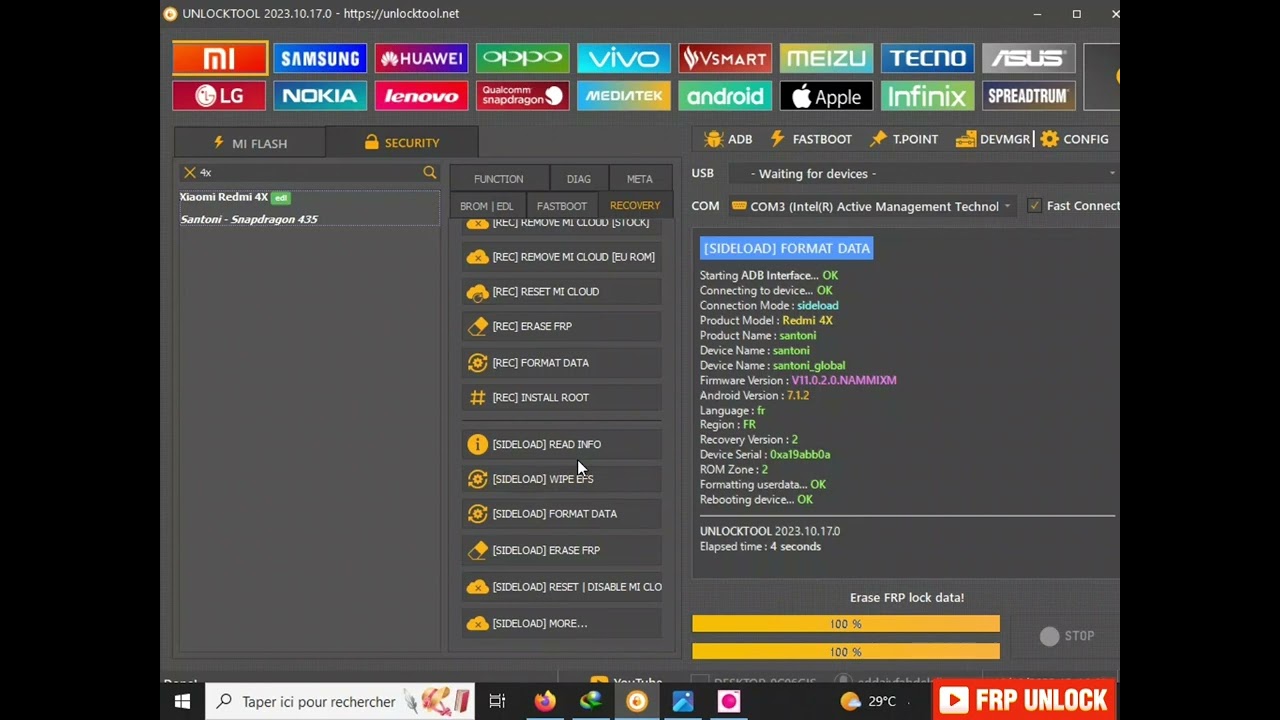Image resolution: width=1280 pixels, height=720 pixels.
Task: Switch to the SECURITY tab
Action: tap(402, 142)
